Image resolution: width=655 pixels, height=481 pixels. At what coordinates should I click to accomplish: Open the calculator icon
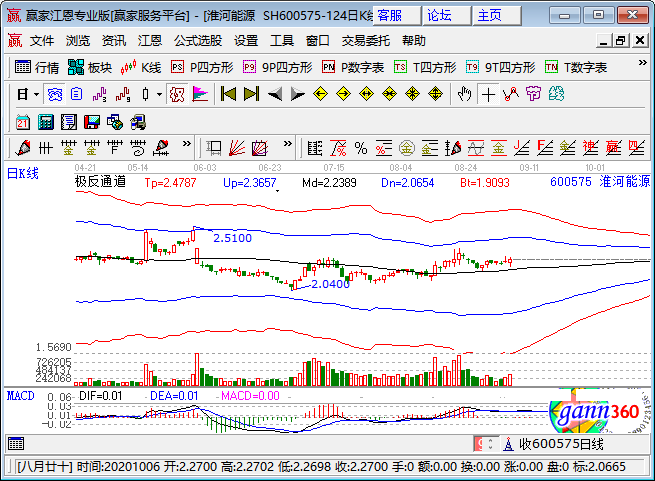coord(46,122)
